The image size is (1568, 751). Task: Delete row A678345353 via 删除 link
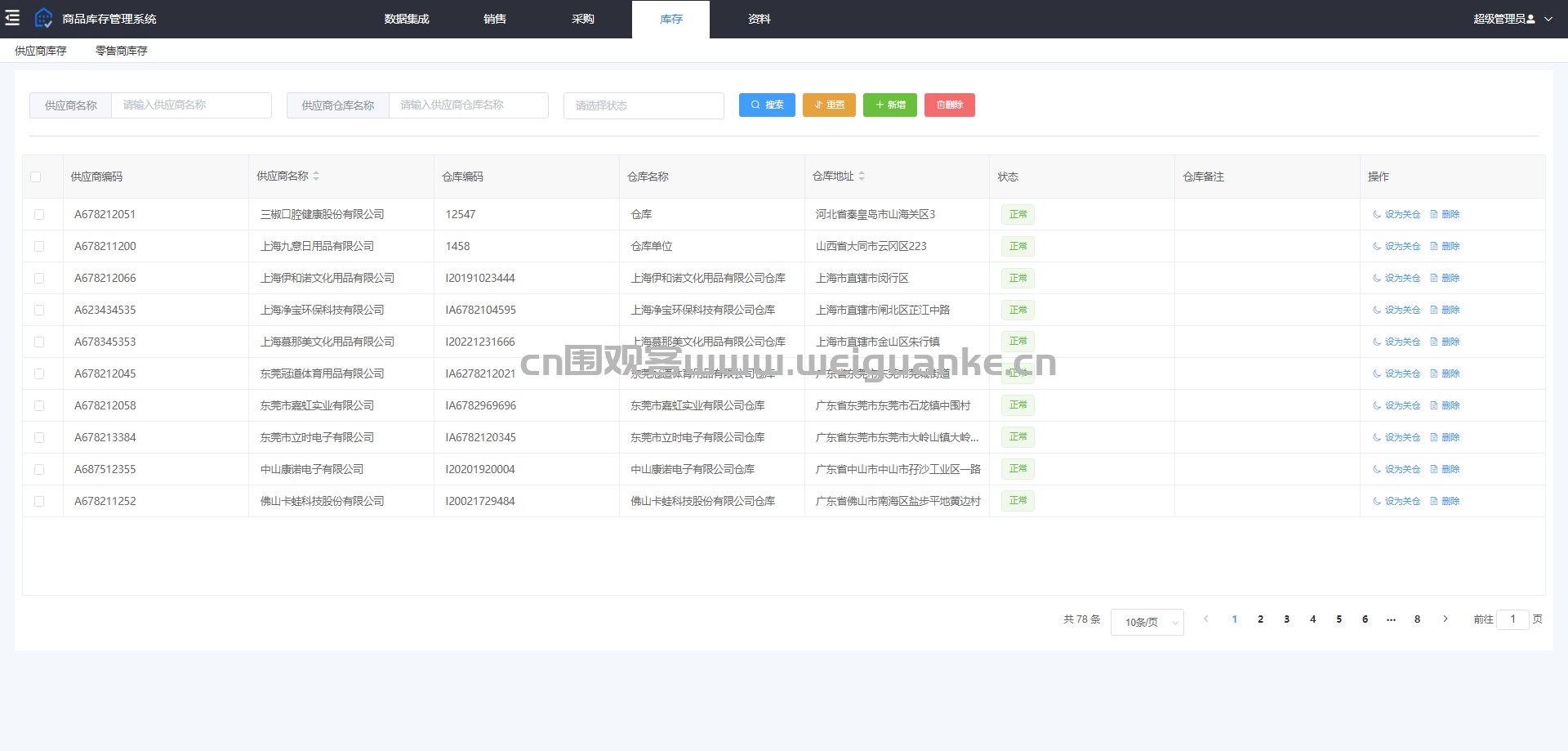point(1445,342)
